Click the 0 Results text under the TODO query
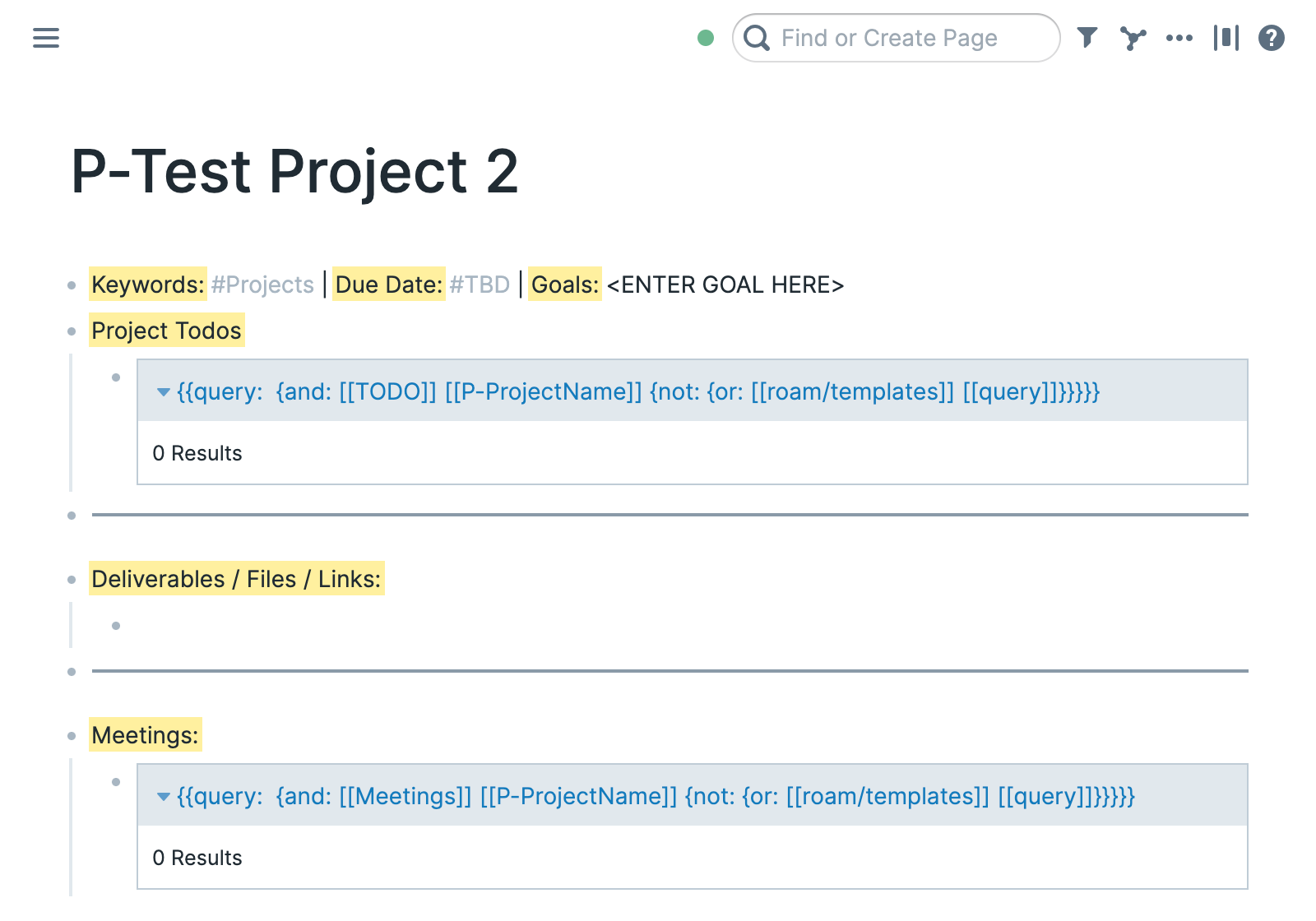The height and width of the screenshot is (921, 1316). [197, 452]
